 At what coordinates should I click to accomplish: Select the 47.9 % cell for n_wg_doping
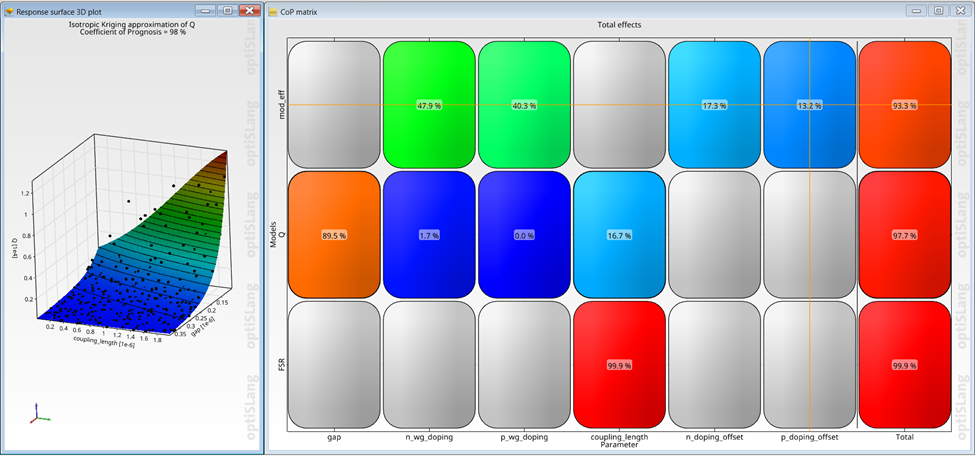[x=429, y=105]
